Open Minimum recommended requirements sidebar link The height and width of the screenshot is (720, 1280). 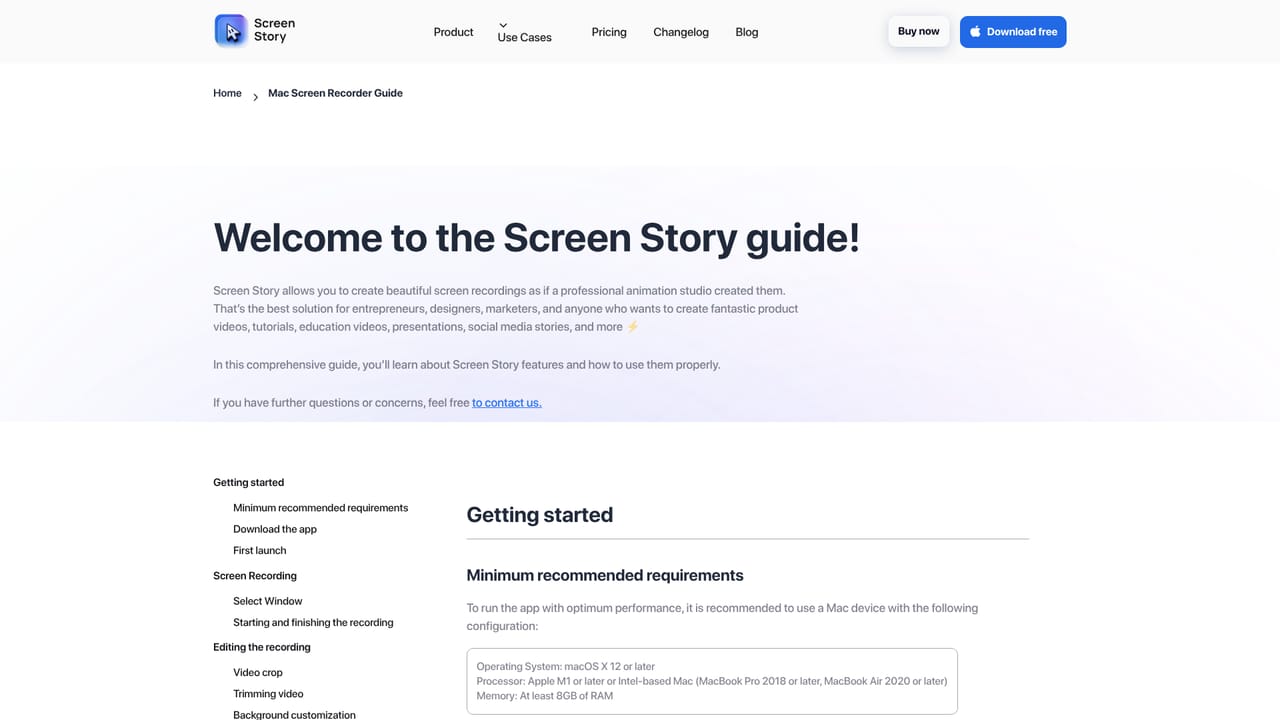coord(320,508)
